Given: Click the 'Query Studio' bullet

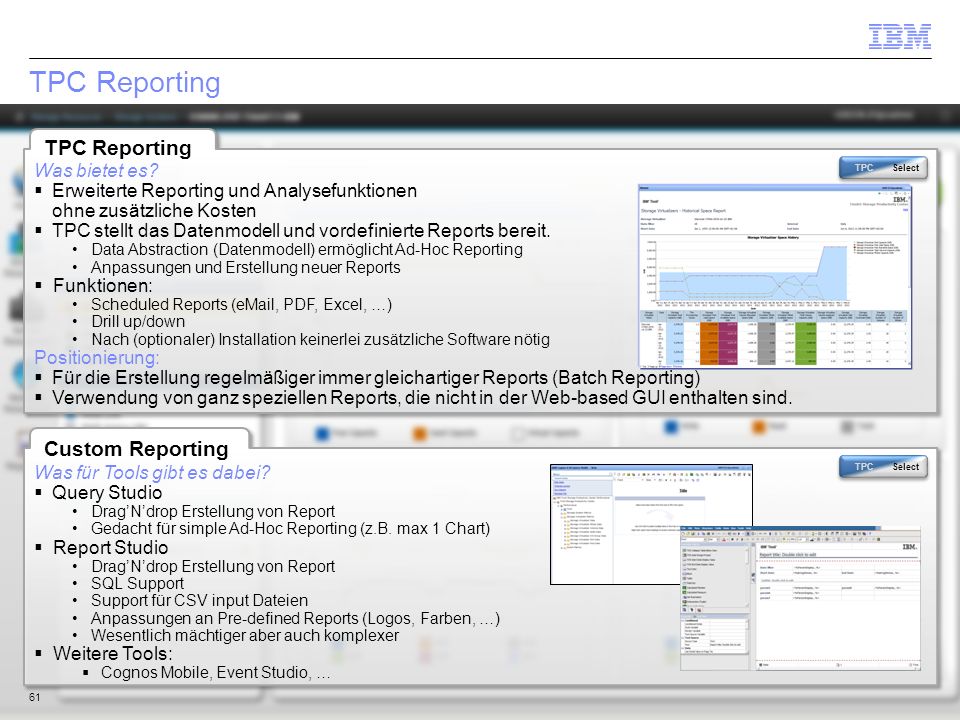Looking at the screenshot, I should (x=107, y=492).
